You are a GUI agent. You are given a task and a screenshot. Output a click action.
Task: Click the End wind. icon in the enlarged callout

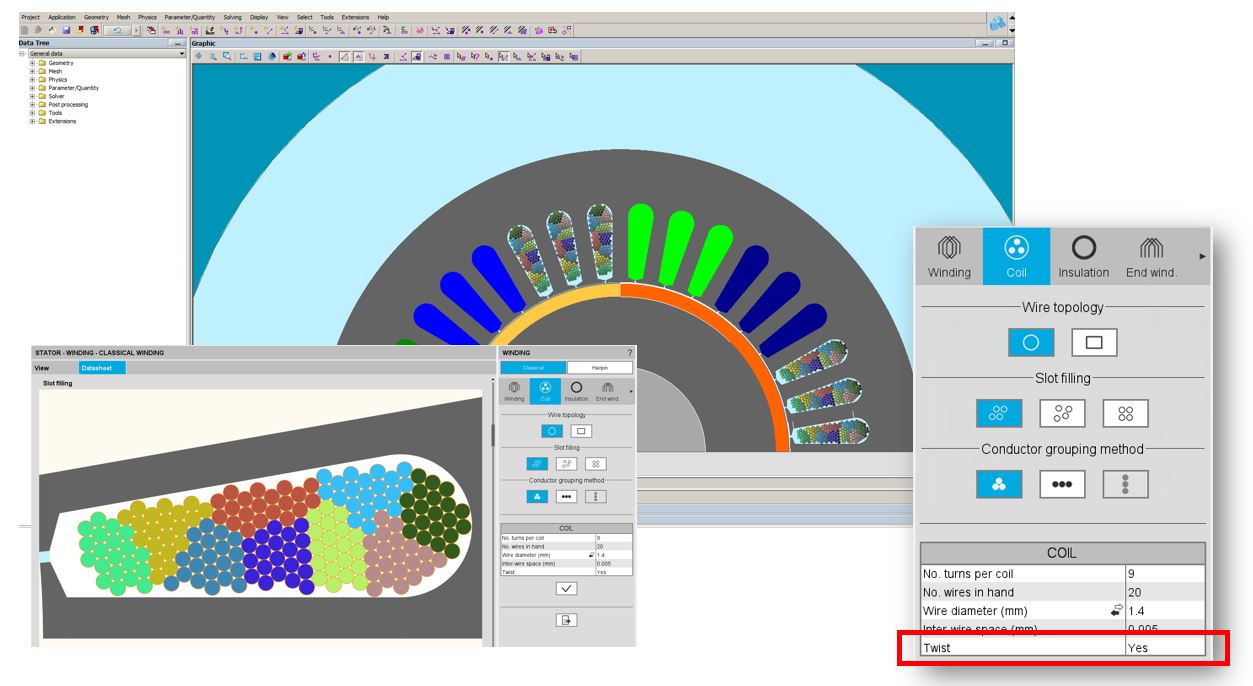[x=1151, y=257]
